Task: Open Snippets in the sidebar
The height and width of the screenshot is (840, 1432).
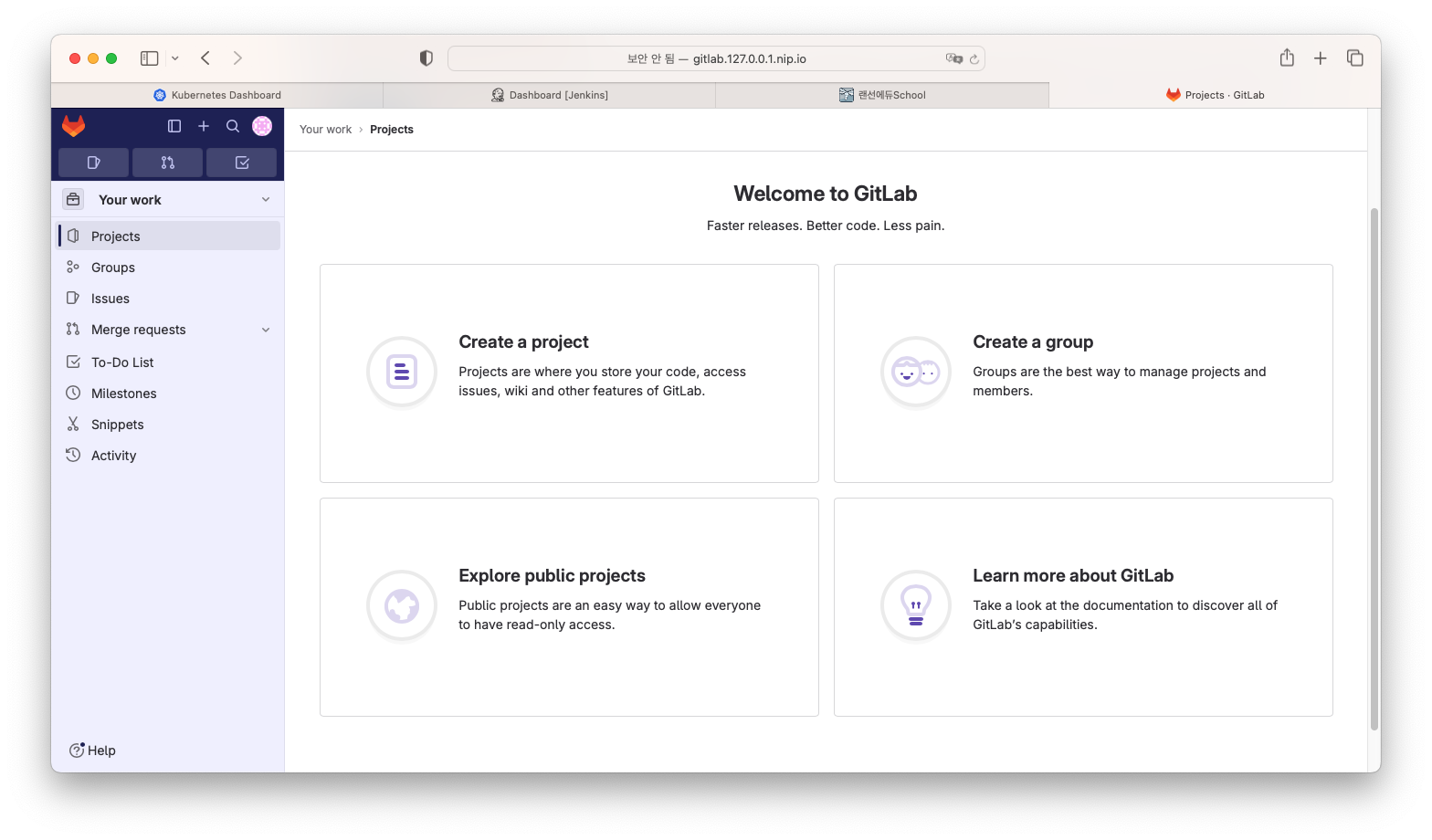Action: tap(168, 424)
